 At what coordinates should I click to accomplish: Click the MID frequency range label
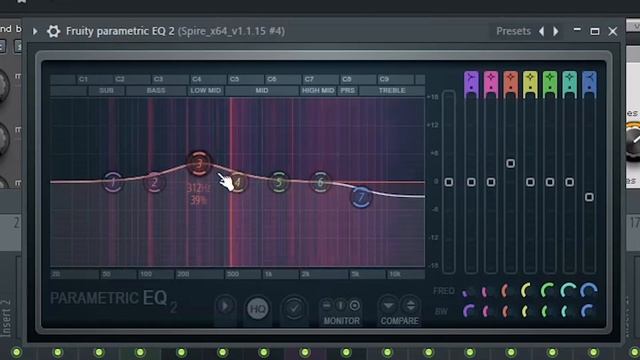tap(262, 91)
